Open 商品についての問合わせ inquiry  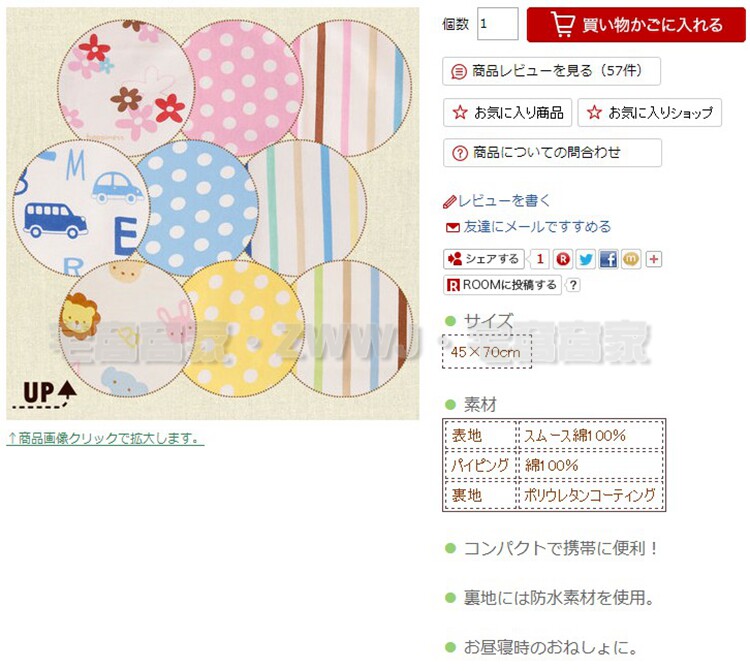(552, 153)
